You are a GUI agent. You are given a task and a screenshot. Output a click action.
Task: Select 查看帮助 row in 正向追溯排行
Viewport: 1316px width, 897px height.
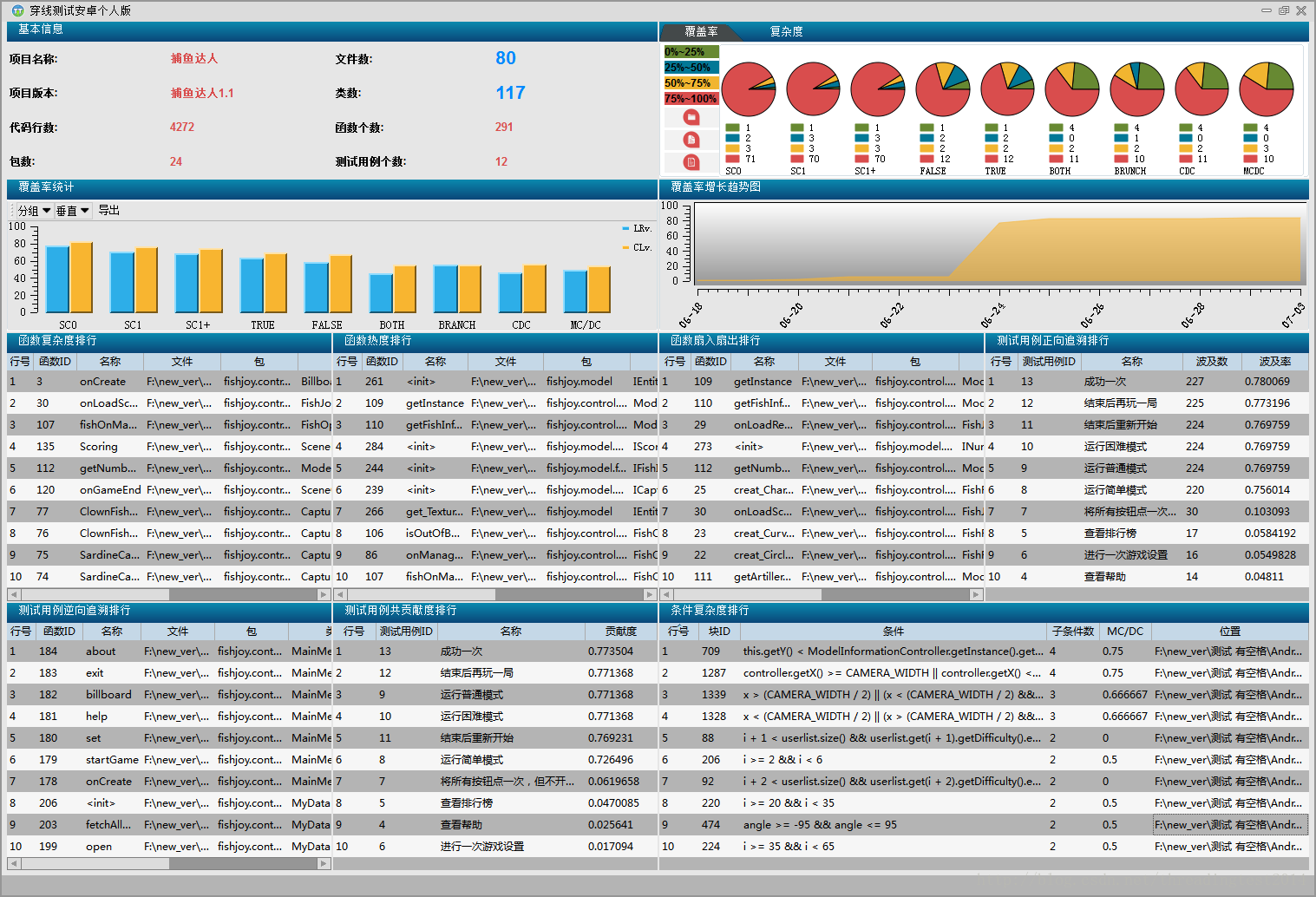(1148, 577)
